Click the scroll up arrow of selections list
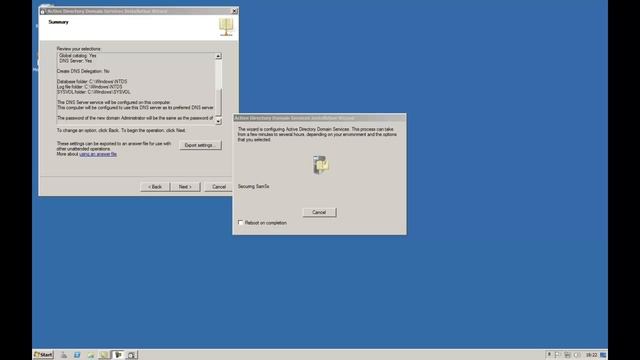Screen dimensions: 640x360 click(218, 56)
